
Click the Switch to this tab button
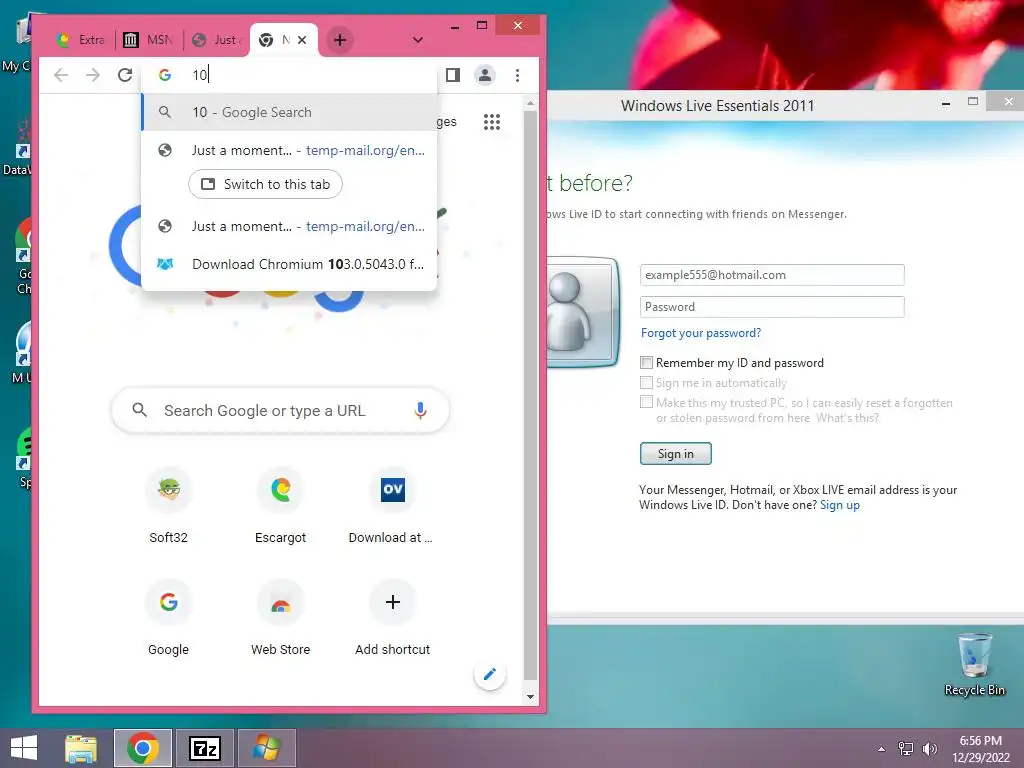click(265, 184)
